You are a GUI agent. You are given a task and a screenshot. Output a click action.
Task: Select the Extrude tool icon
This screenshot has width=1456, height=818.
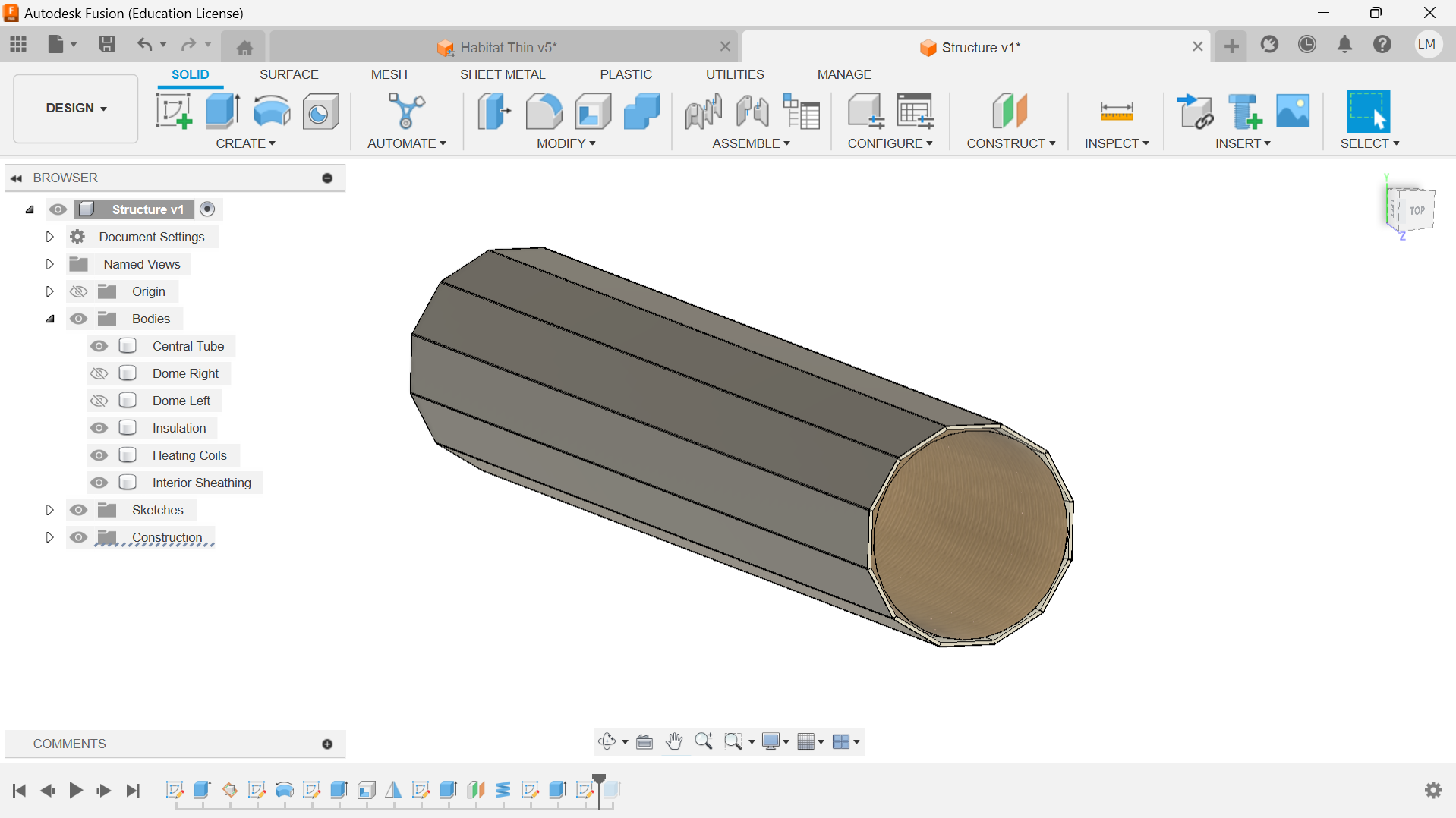click(x=222, y=112)
